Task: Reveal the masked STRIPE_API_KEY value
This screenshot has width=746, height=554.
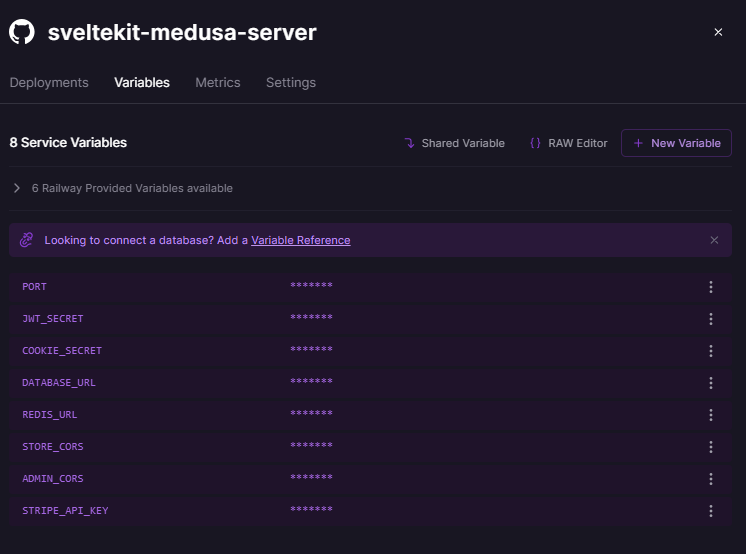Action: pos(311,509)
